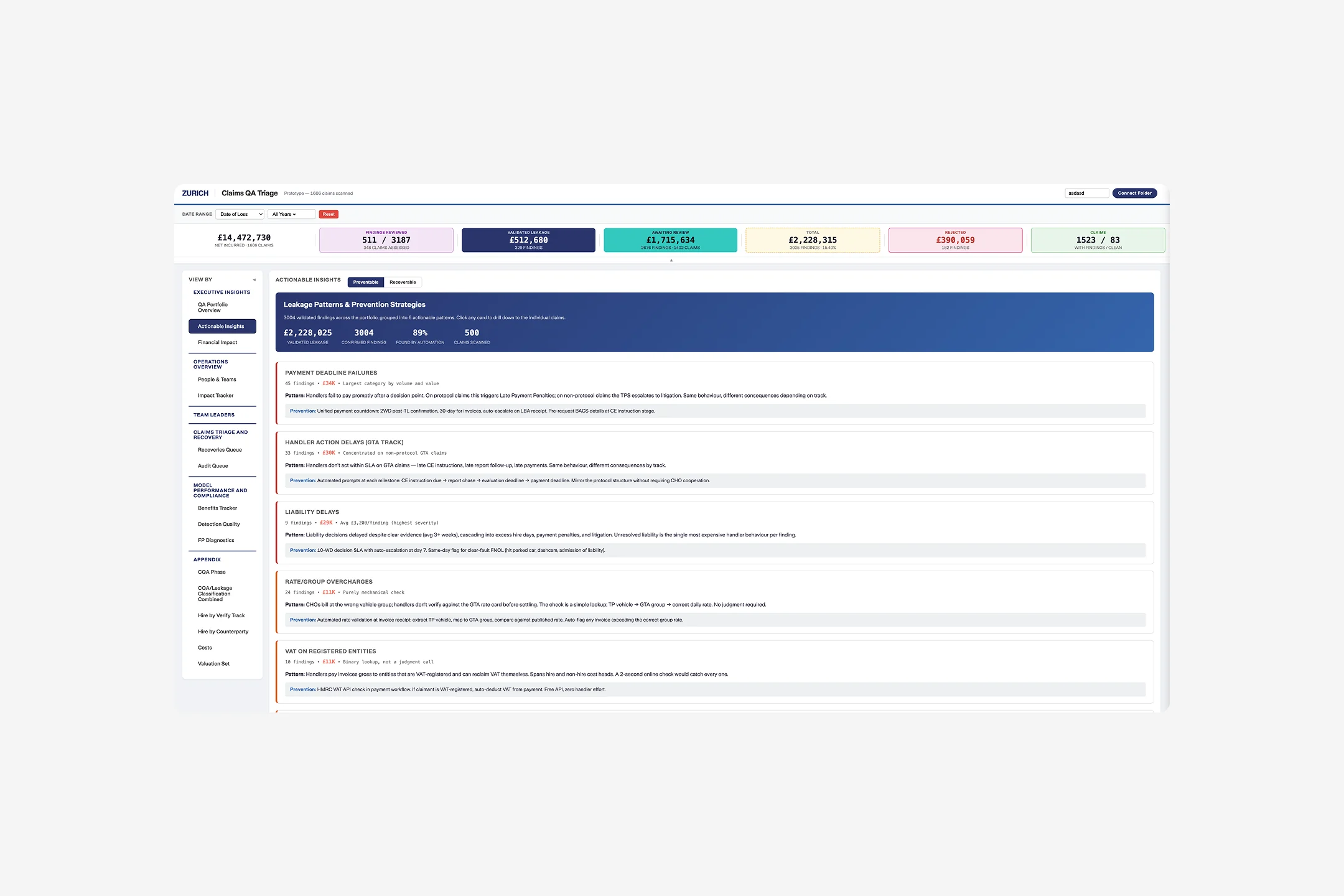The width and height of the screenshot is (1344, 896).
Task: Open Recoveries Queue
Action: (x=222, y=449)
